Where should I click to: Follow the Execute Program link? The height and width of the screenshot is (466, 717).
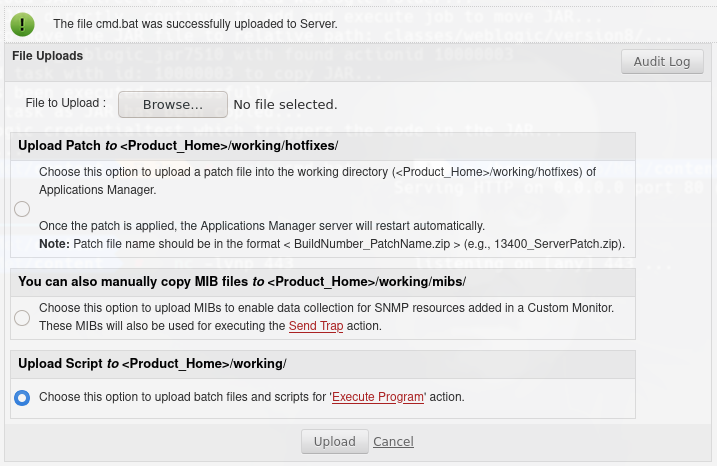click(x=379, y=397)
